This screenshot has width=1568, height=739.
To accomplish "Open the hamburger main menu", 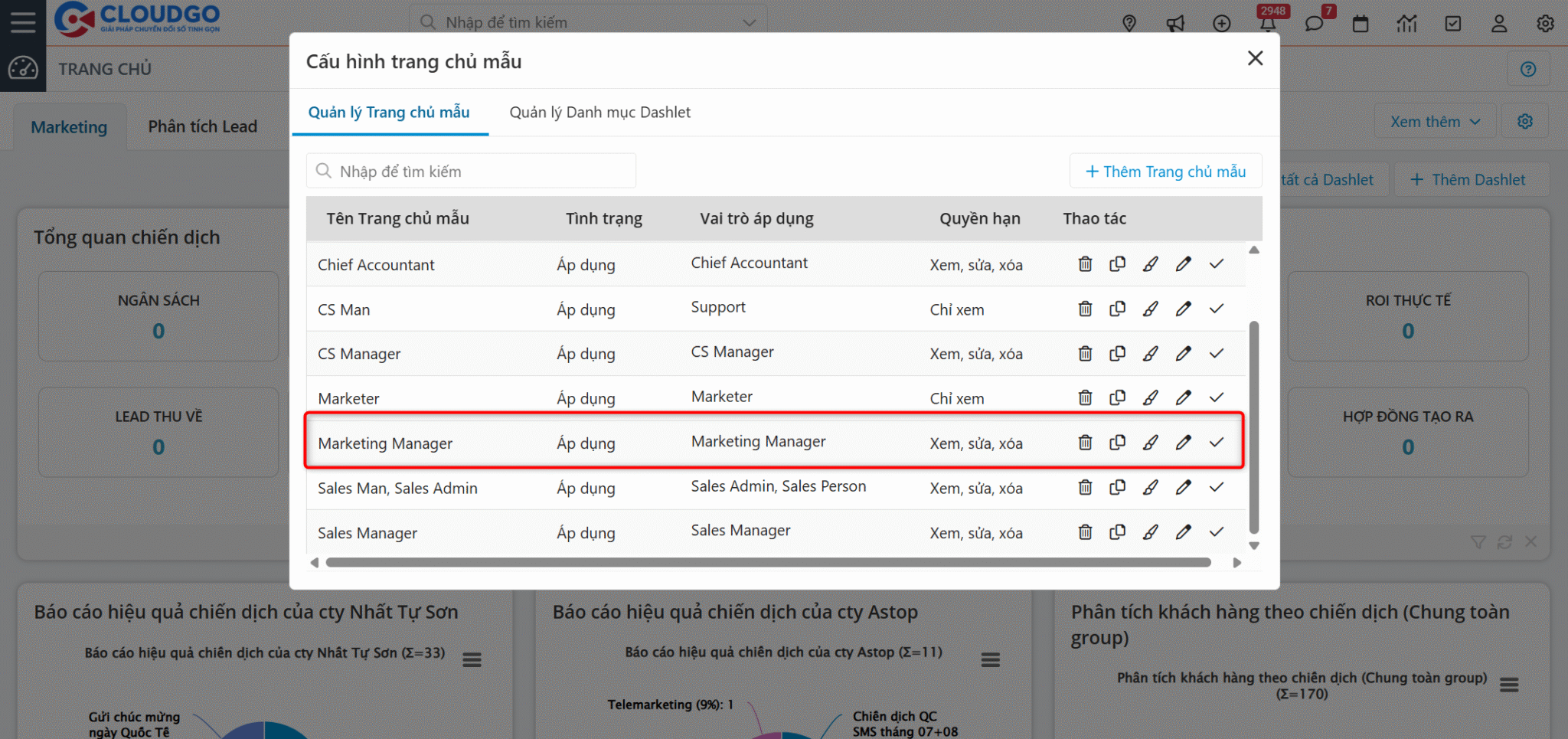I will click(23, 22).
